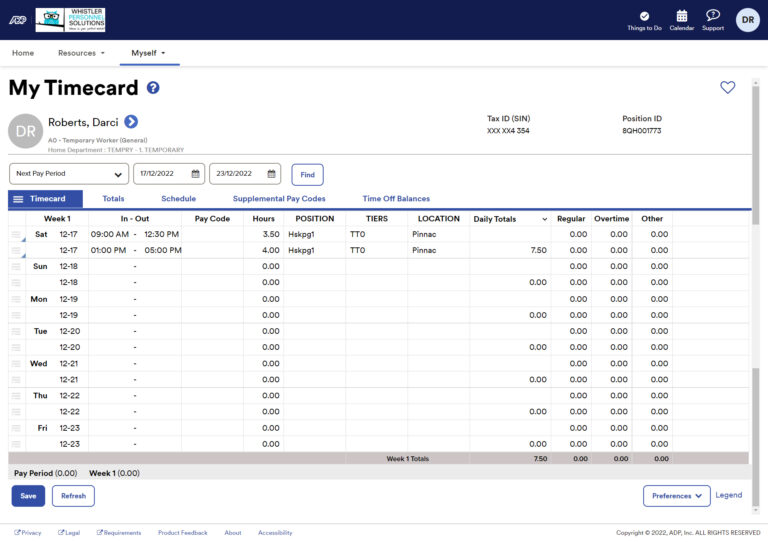Click the Support chat icon

point(712,16)
